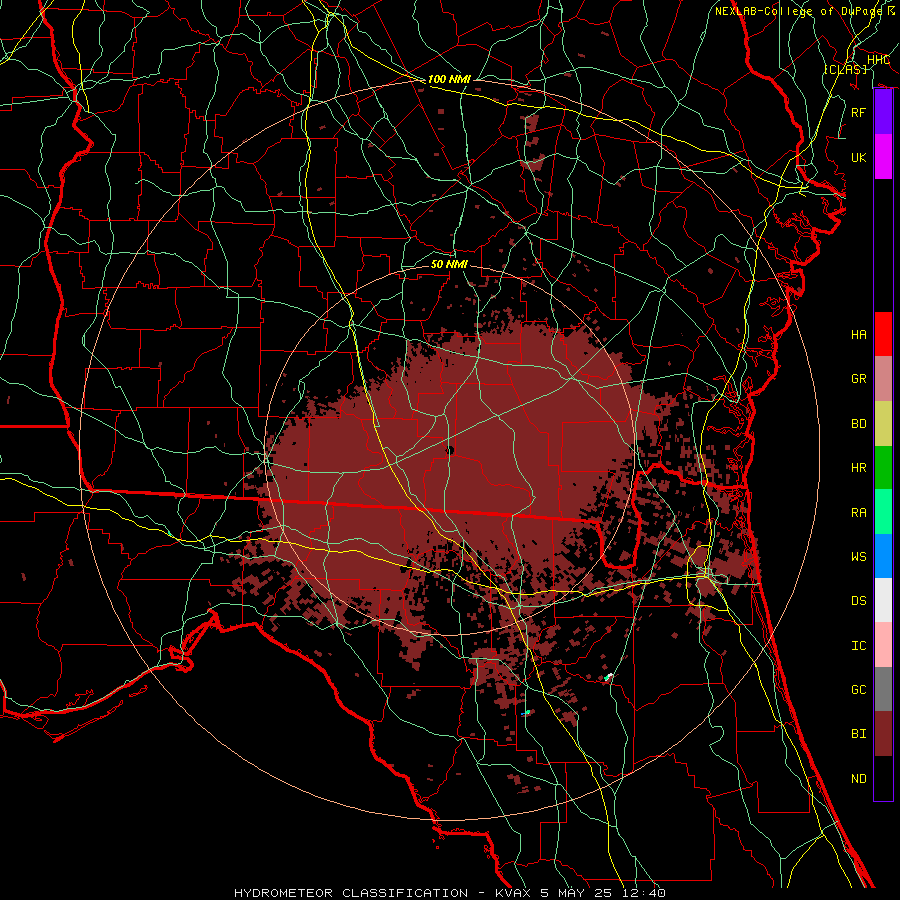
Task: Click the RF purple legend swatch
Action: [x=883, y=112]
